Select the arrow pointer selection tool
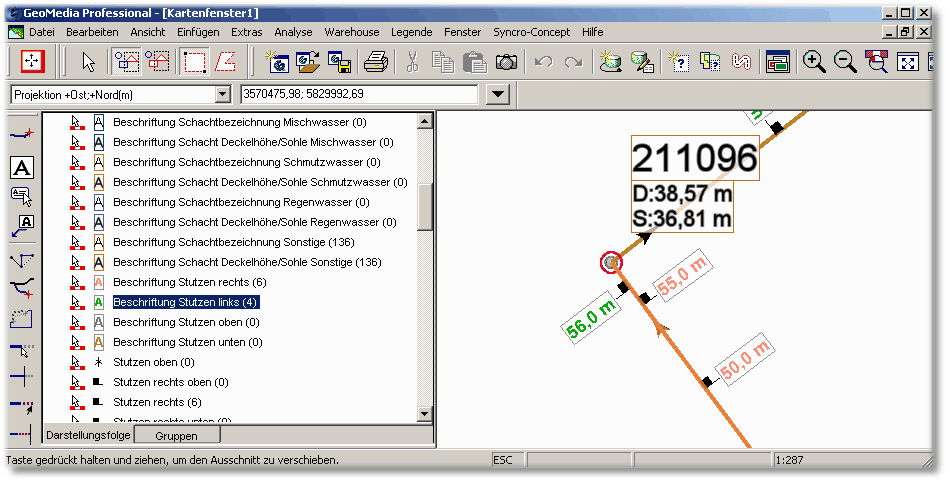Image resolution: width=950 pixels, height=484 pixels. [x=89, y=62]
